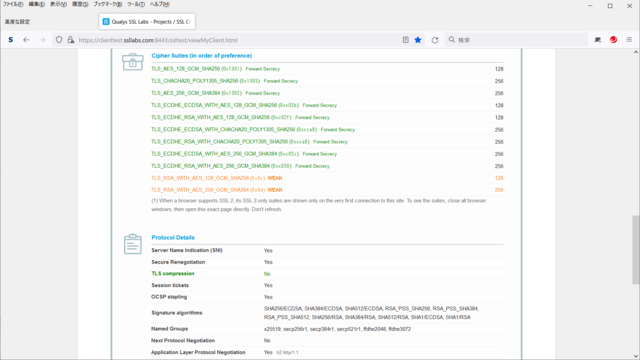This screenshot has width=640, height=360.
Task: Click the OCSP stapling label
Action: pyautogui.click(x=169, y=297)
